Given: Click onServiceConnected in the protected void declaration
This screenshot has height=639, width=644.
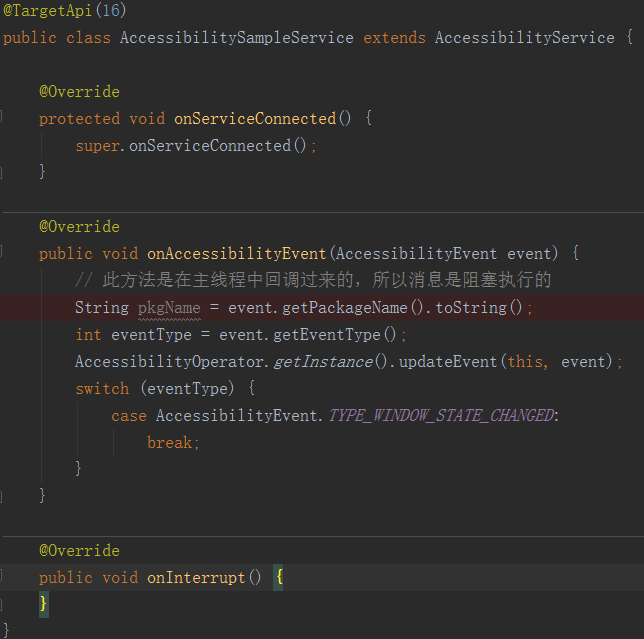Looking at the screenshot, I should tap(255, 119).
